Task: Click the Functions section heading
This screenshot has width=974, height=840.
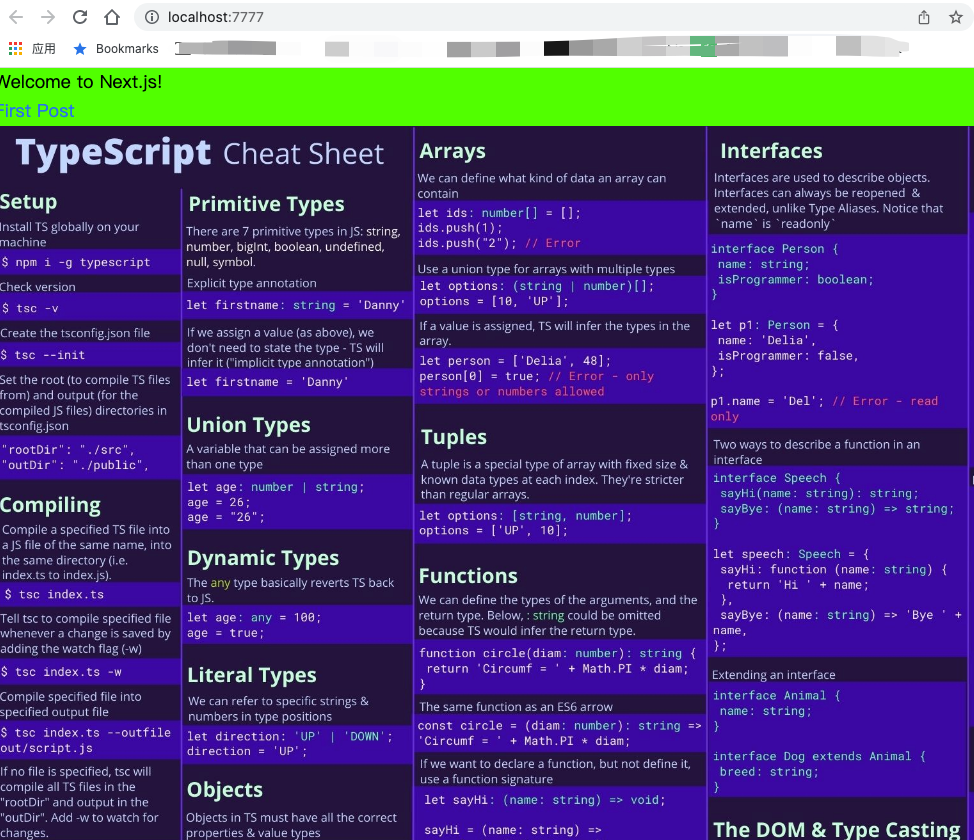Action: 468,576
